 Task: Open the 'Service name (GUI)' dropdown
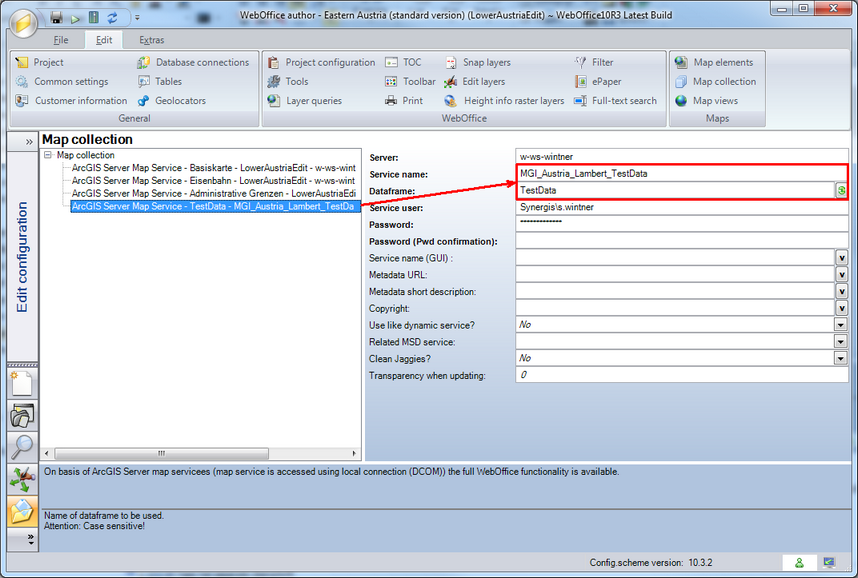pyautogui.click(x=841, y=257)
